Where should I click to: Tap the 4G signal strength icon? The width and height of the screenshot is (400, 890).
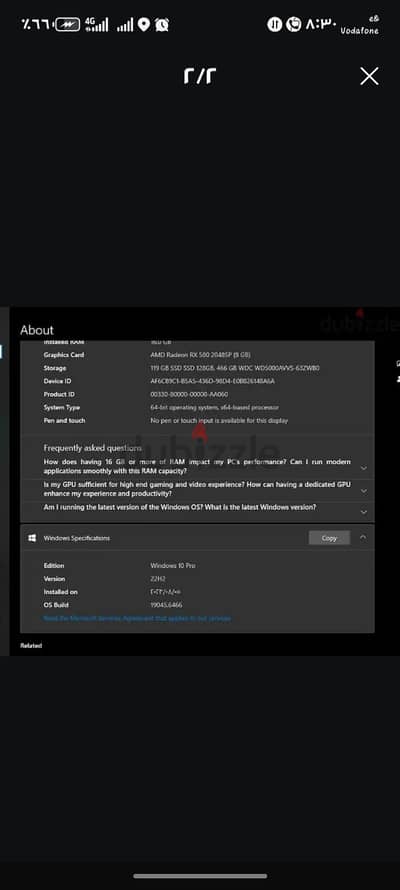click(x=96, y=24)
